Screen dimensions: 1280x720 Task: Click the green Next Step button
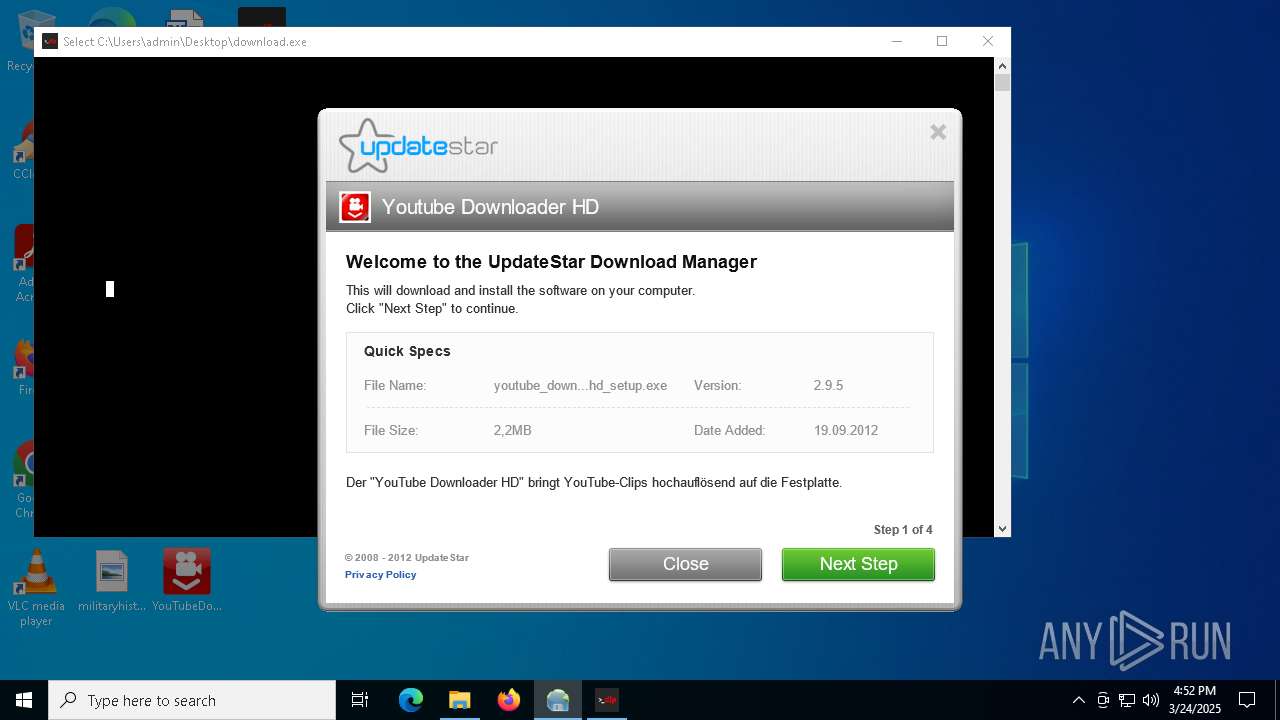[x=858, y=564]
